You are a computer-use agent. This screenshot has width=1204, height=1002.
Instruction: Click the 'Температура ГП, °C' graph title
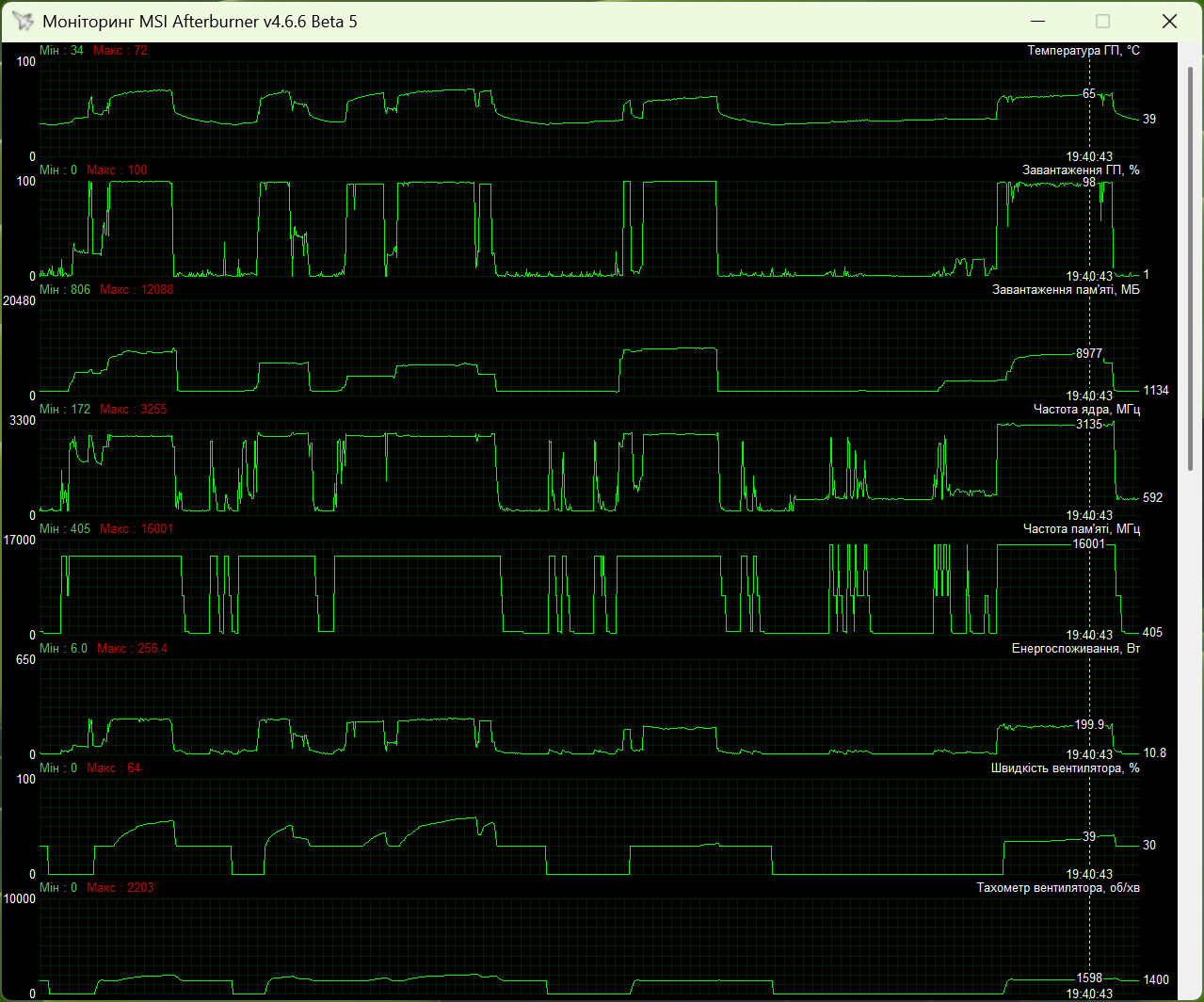[1084, 50]
